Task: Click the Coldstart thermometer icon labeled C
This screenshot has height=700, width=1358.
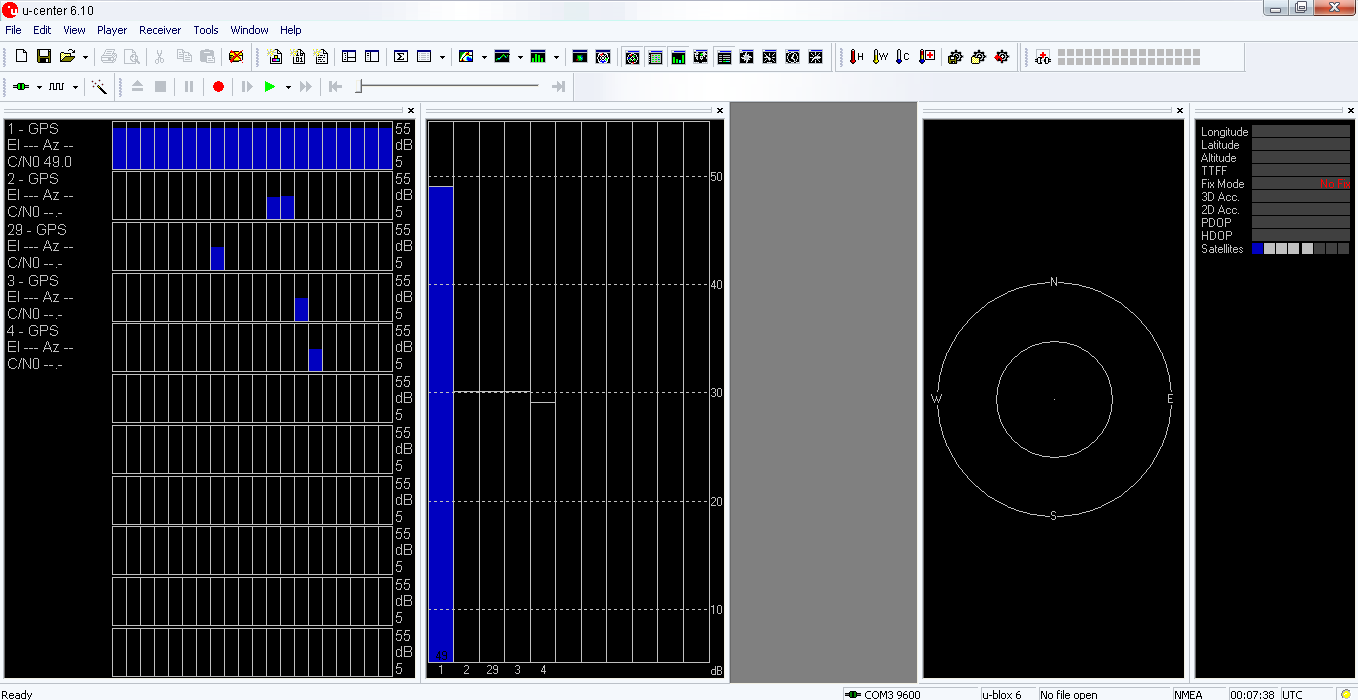Action: tap(902, 57)
